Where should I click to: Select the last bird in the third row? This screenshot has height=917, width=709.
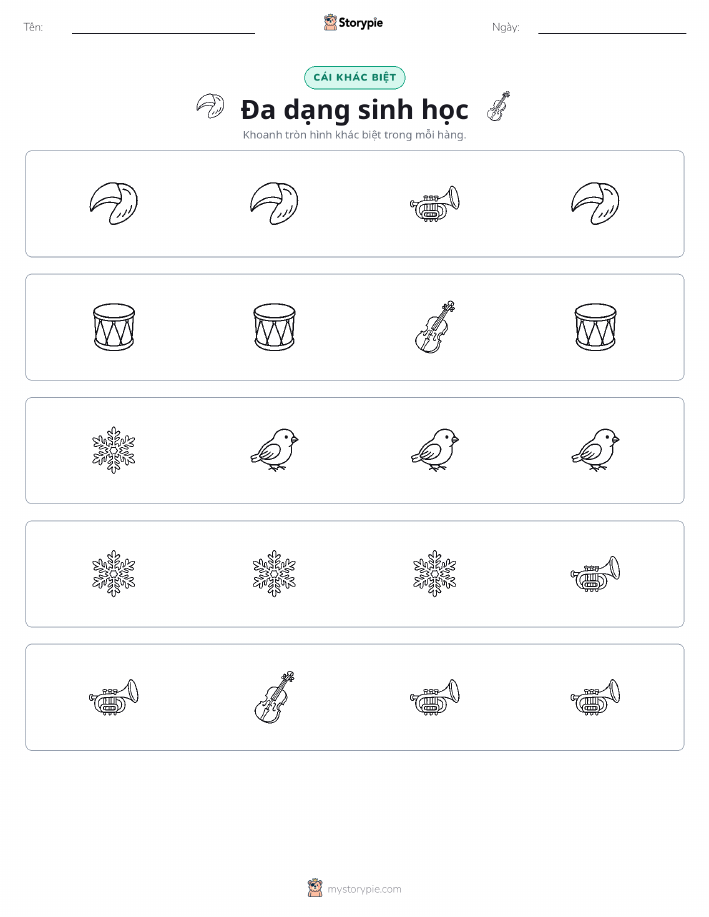pyautogui.click(x=595, y=450)
